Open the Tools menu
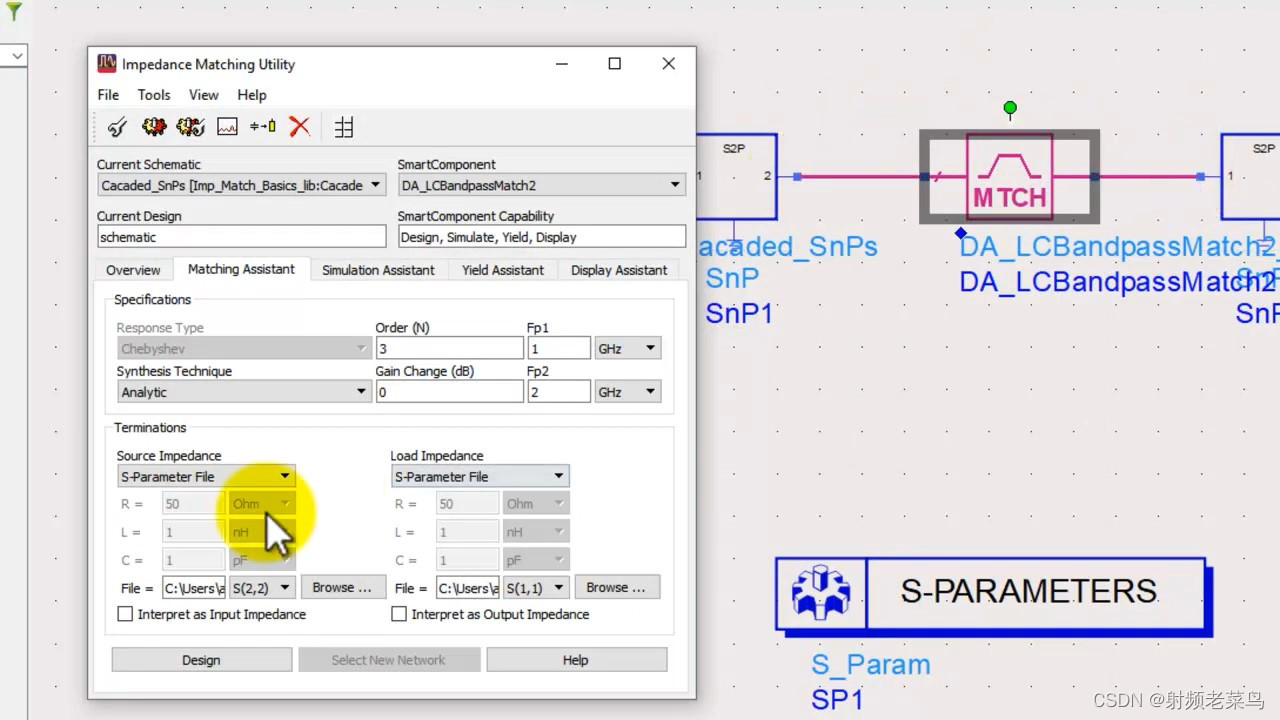 [154, 95]
